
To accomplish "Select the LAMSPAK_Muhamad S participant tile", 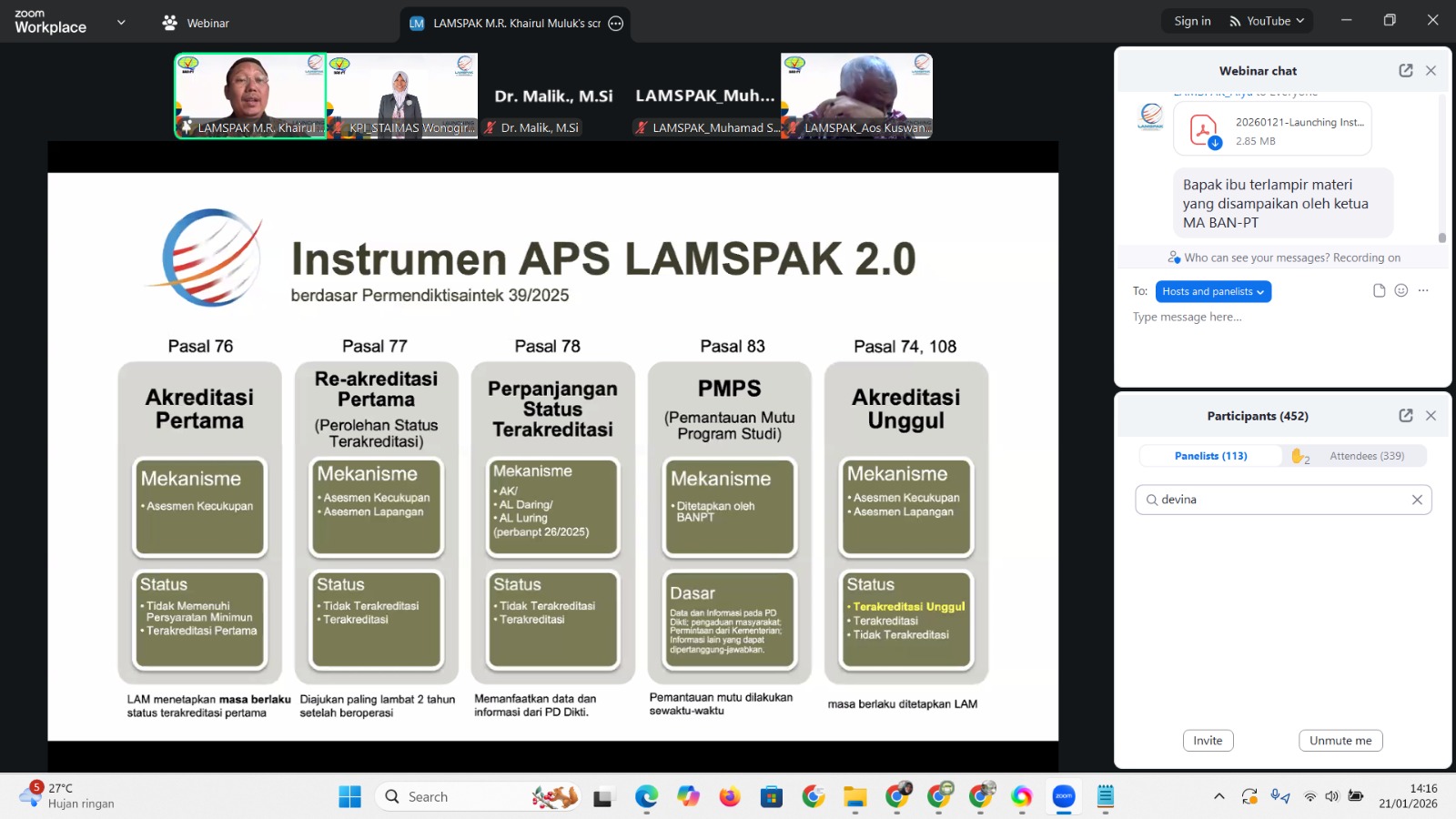I will point(705,96).
